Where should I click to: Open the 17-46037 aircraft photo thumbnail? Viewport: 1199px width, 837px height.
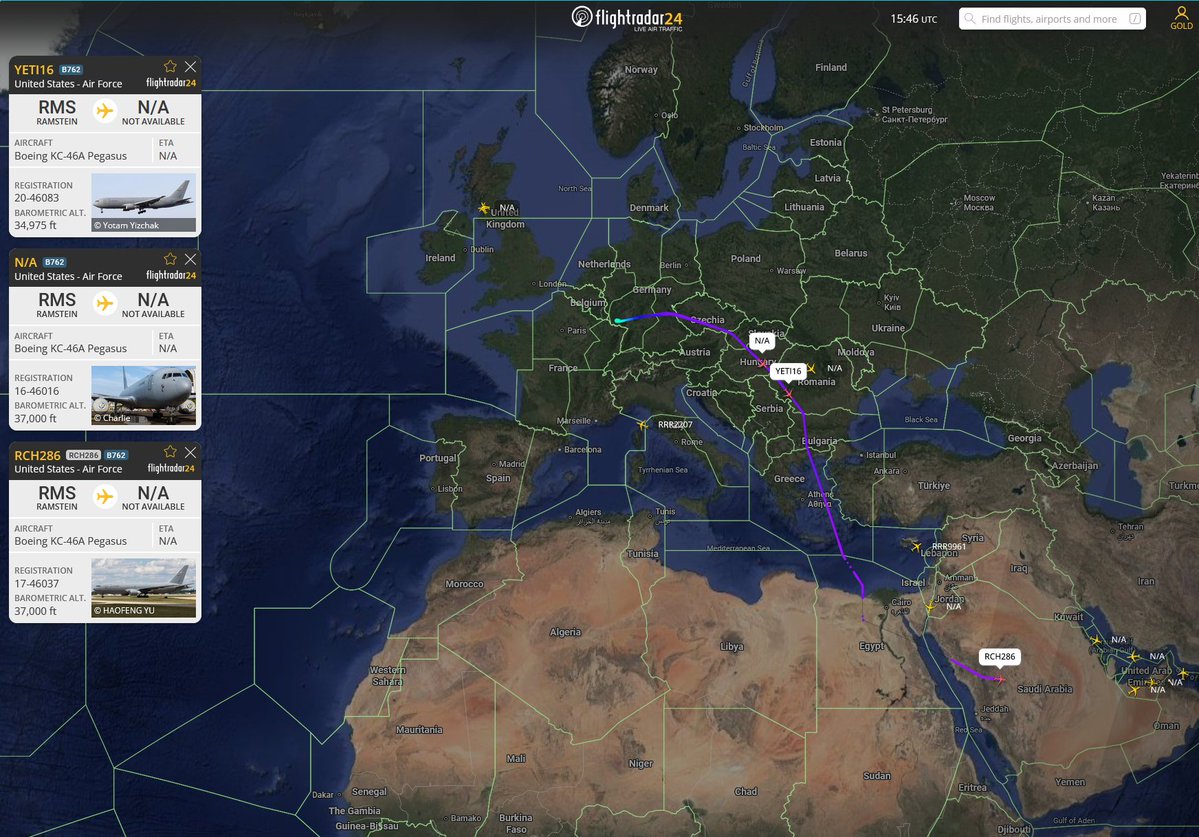click(144, 588)
